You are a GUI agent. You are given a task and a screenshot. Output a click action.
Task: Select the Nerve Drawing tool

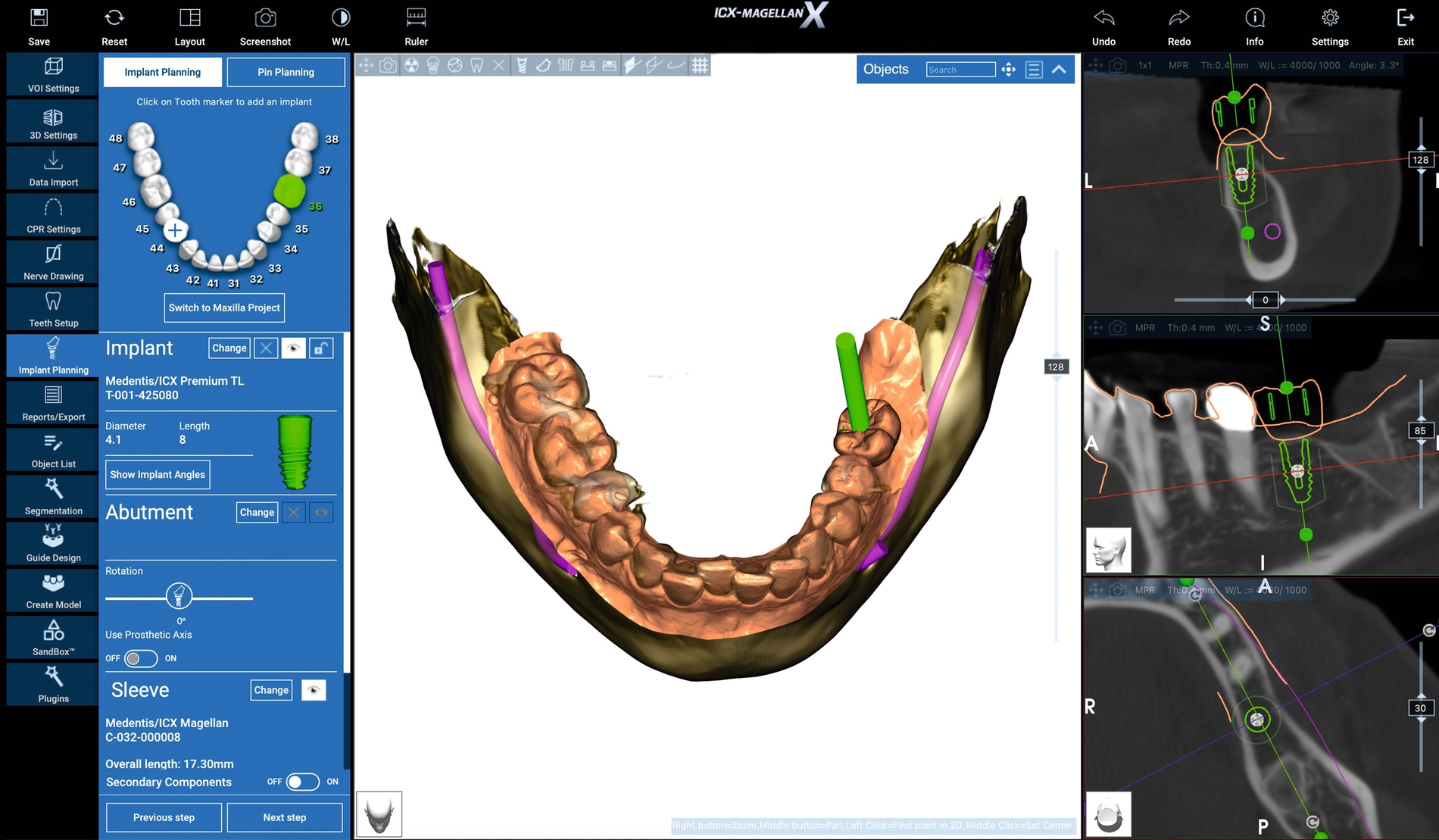click(53, 264)
